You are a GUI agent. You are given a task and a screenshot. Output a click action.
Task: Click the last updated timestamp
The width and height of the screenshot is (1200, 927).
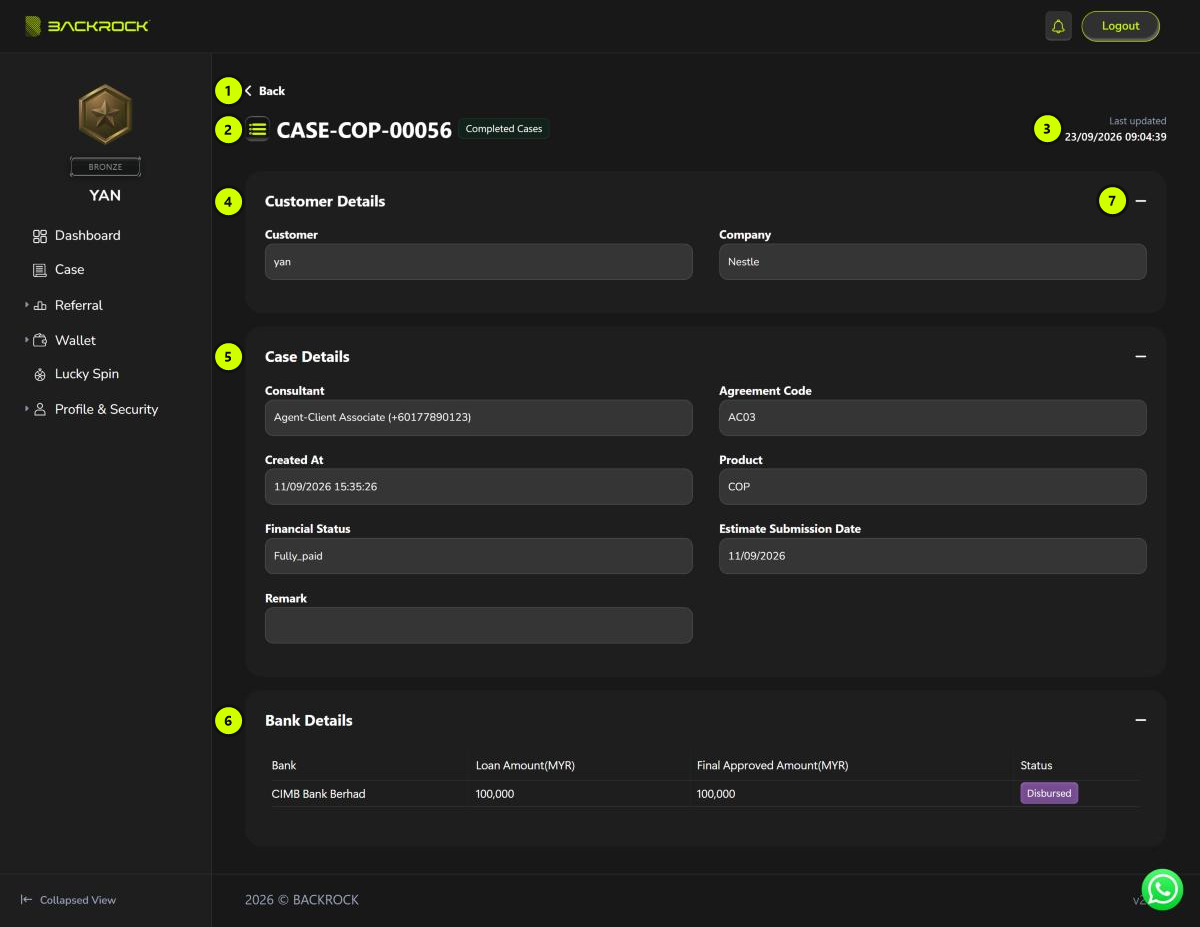(x=1115, y=137)
